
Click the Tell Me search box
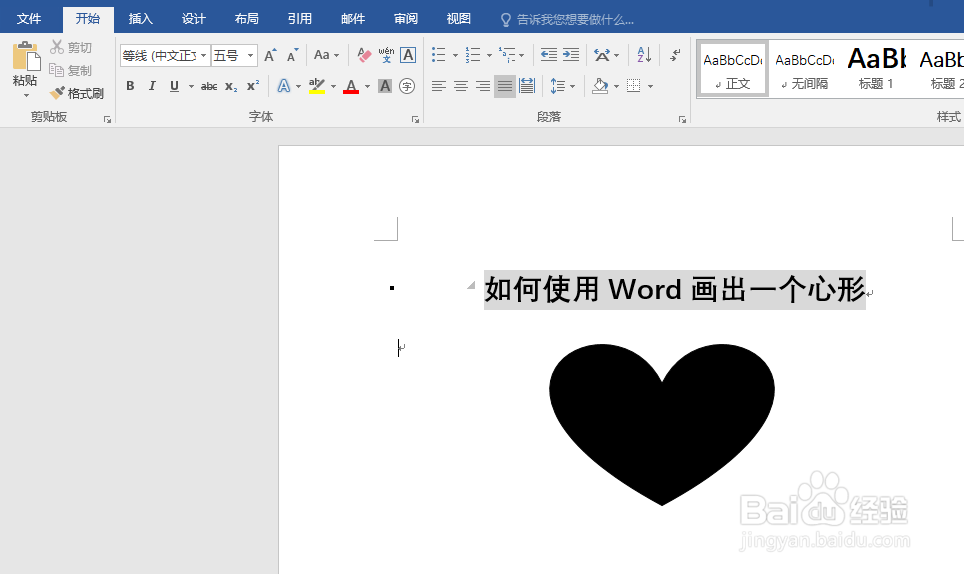(x=567, y=20)
